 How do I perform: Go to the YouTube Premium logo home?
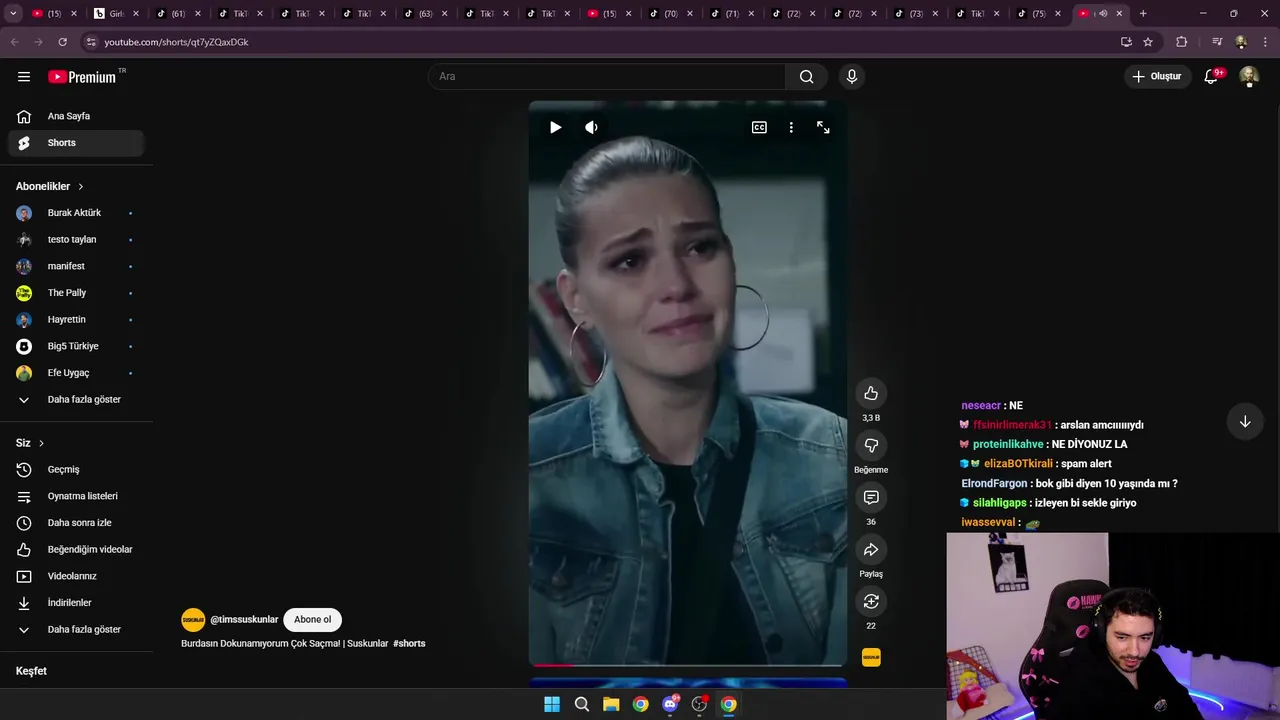tap(83, 77)
